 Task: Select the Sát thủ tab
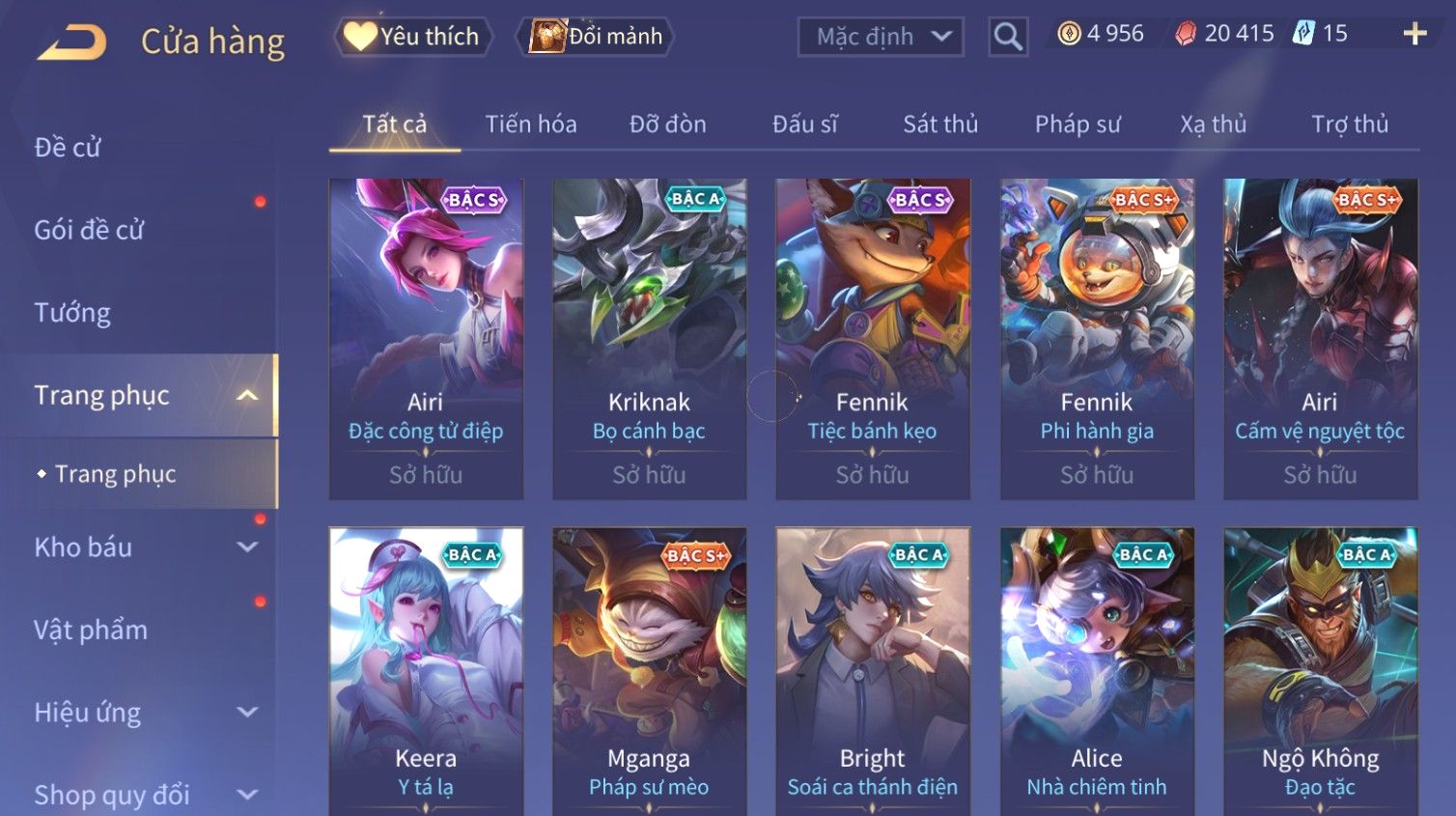pyautogui.click(x=940, y=125)
